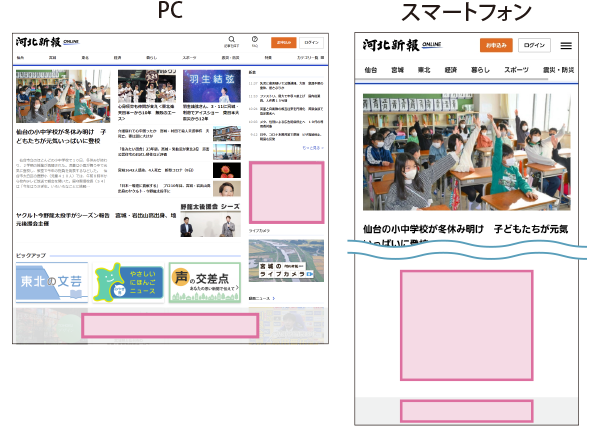Click the ログイン button on PC
Screen dimensions: 590x440
(311, 43)
